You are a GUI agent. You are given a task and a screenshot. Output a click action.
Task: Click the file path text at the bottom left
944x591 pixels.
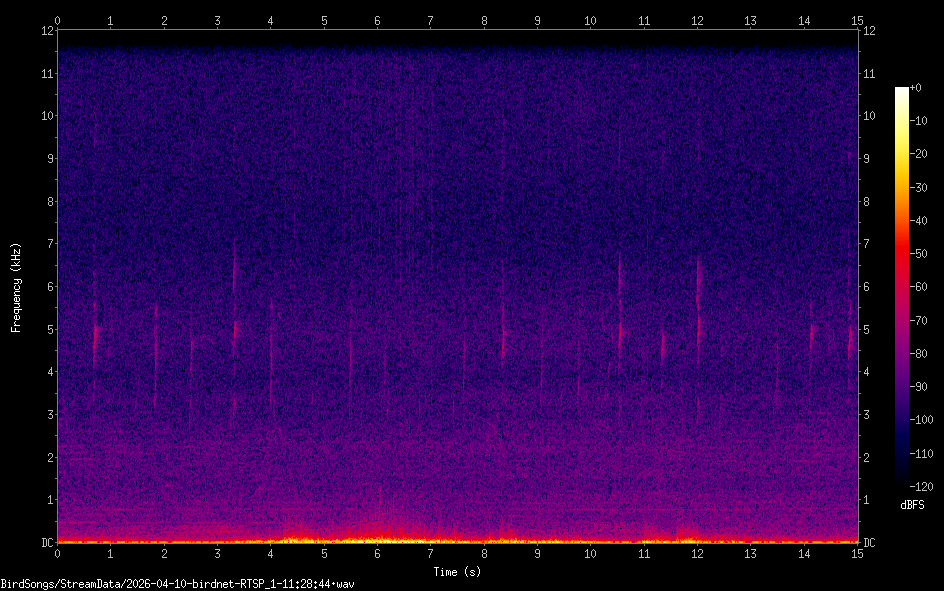pyautogui.click(x=178, y=583)
